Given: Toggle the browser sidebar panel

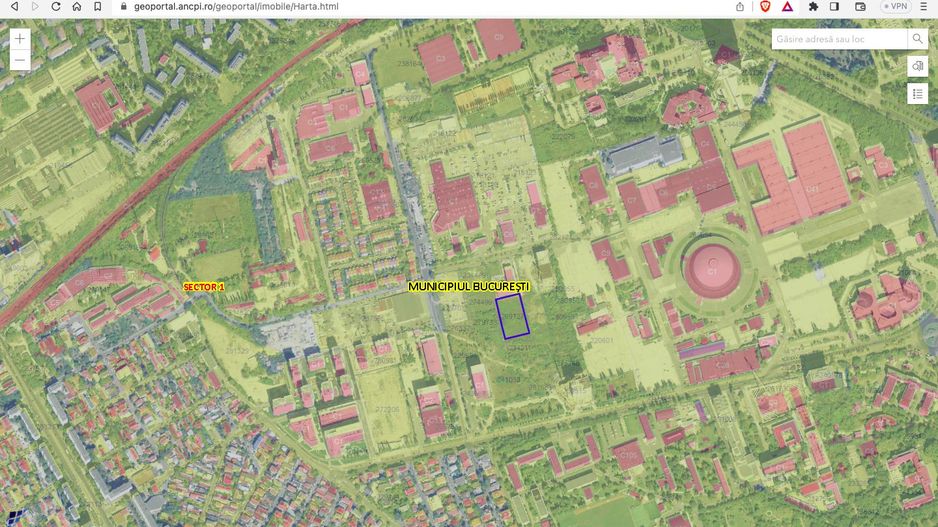Looking at the screenshot, I should 835,6.
